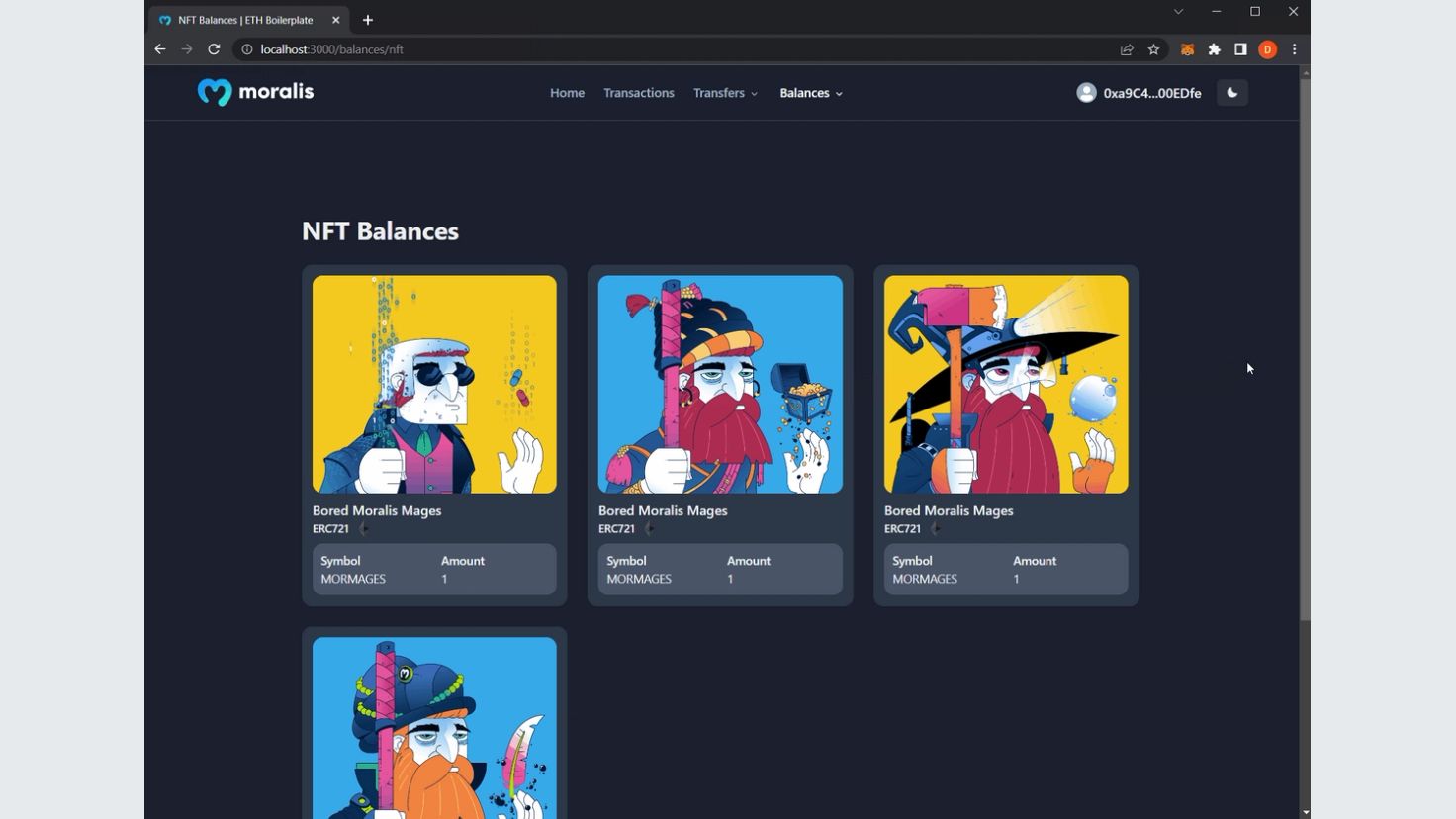The image size is (1456, 819).
Task: Click wallet address 0xa9C4...00EDfe
Action: pyautogui.click(x=1152, y=93)
